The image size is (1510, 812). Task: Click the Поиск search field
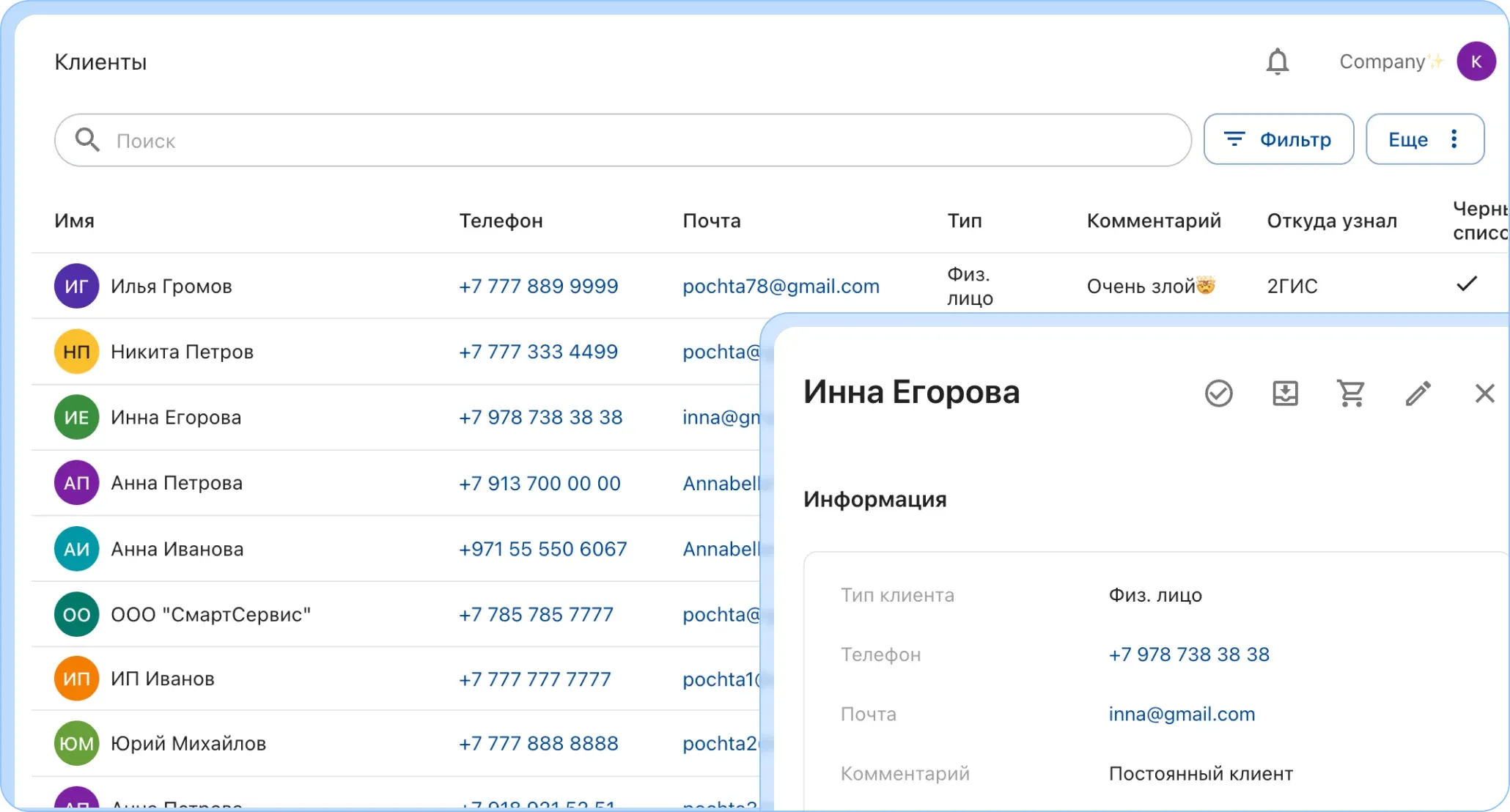point(622,140)
